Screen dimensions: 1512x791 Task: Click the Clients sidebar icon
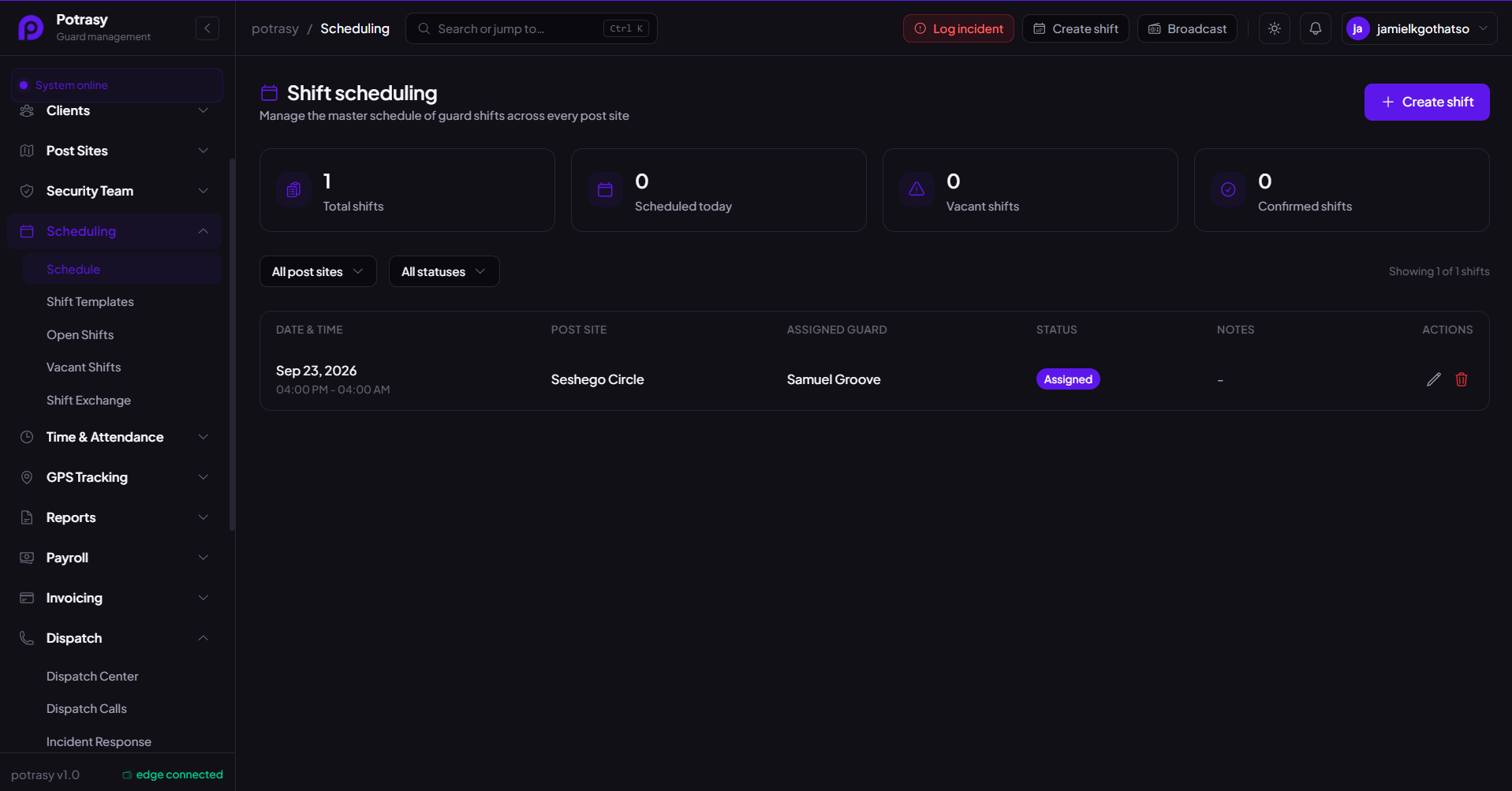pyautogui.click(x=27, y=110)
